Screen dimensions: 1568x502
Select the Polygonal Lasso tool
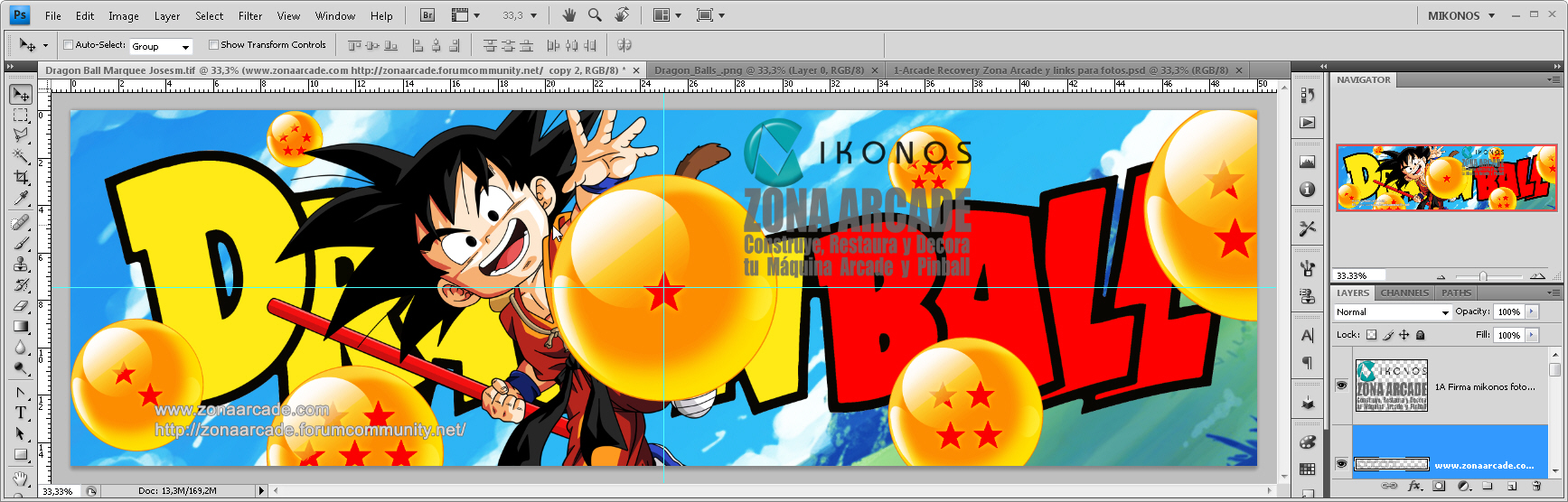coord(21,135)
